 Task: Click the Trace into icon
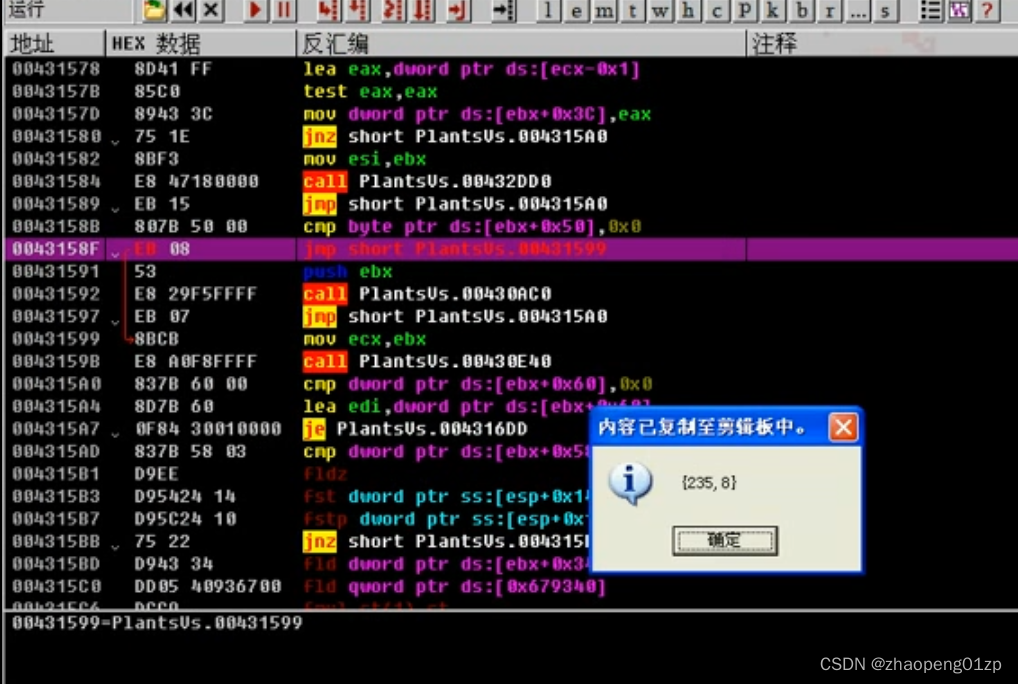tap(393, 10)
